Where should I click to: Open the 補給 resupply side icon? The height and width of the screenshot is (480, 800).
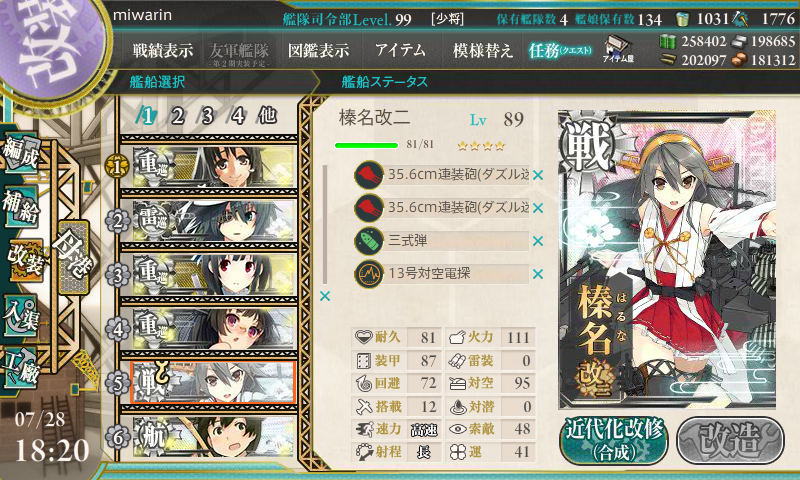21,207
